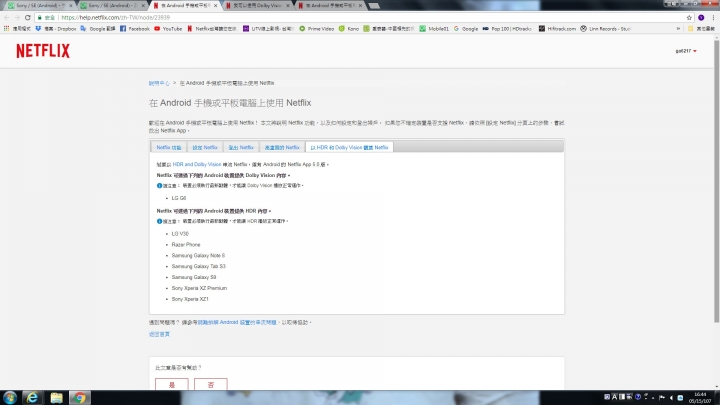
Task: Open the UTV bookmark
Action: tap(268, 28)
